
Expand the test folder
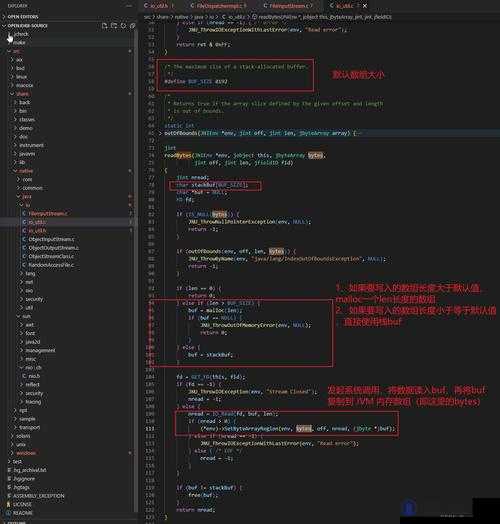click(x=15, y=462)
